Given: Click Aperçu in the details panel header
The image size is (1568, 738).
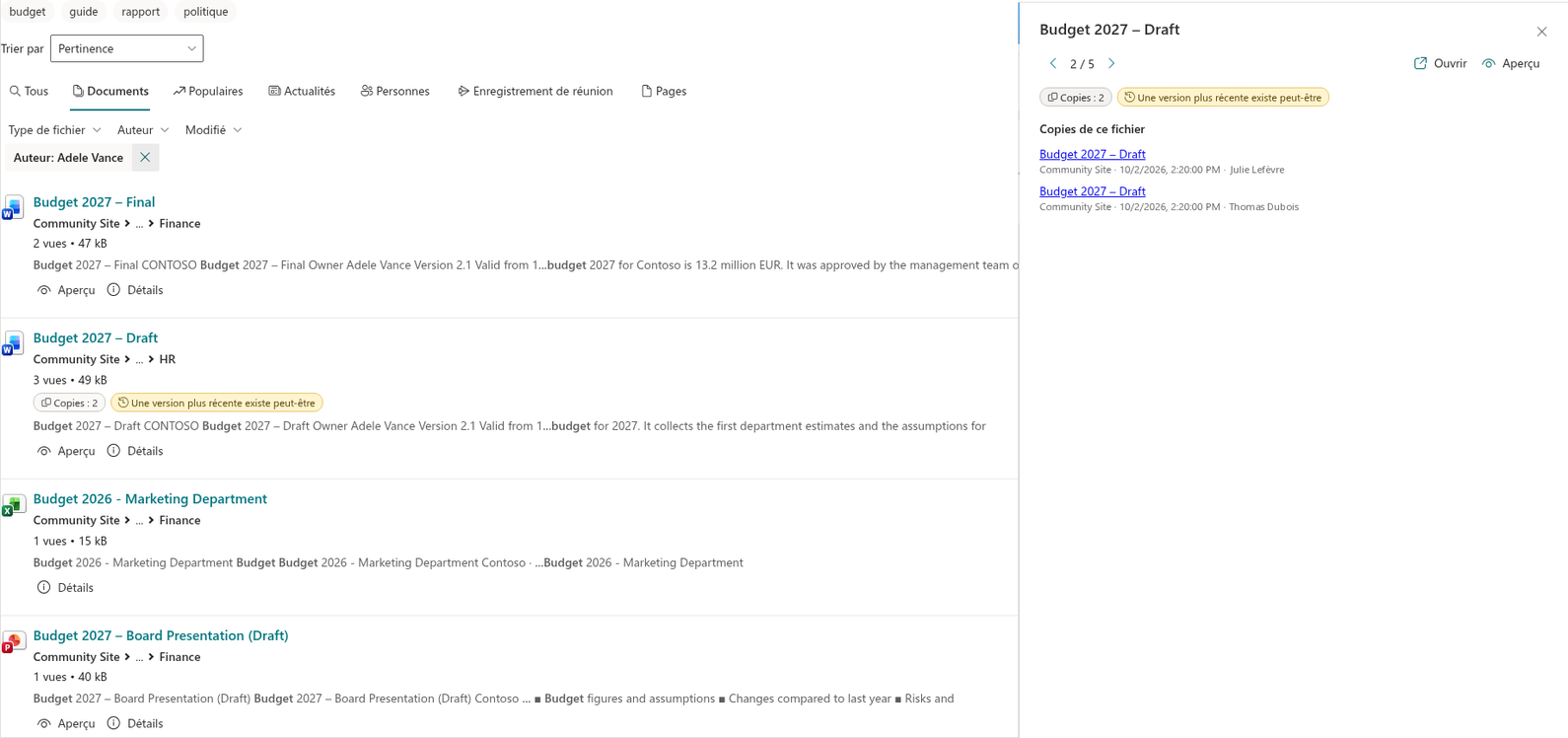Looking at the screenshot, I should 1511,63.
